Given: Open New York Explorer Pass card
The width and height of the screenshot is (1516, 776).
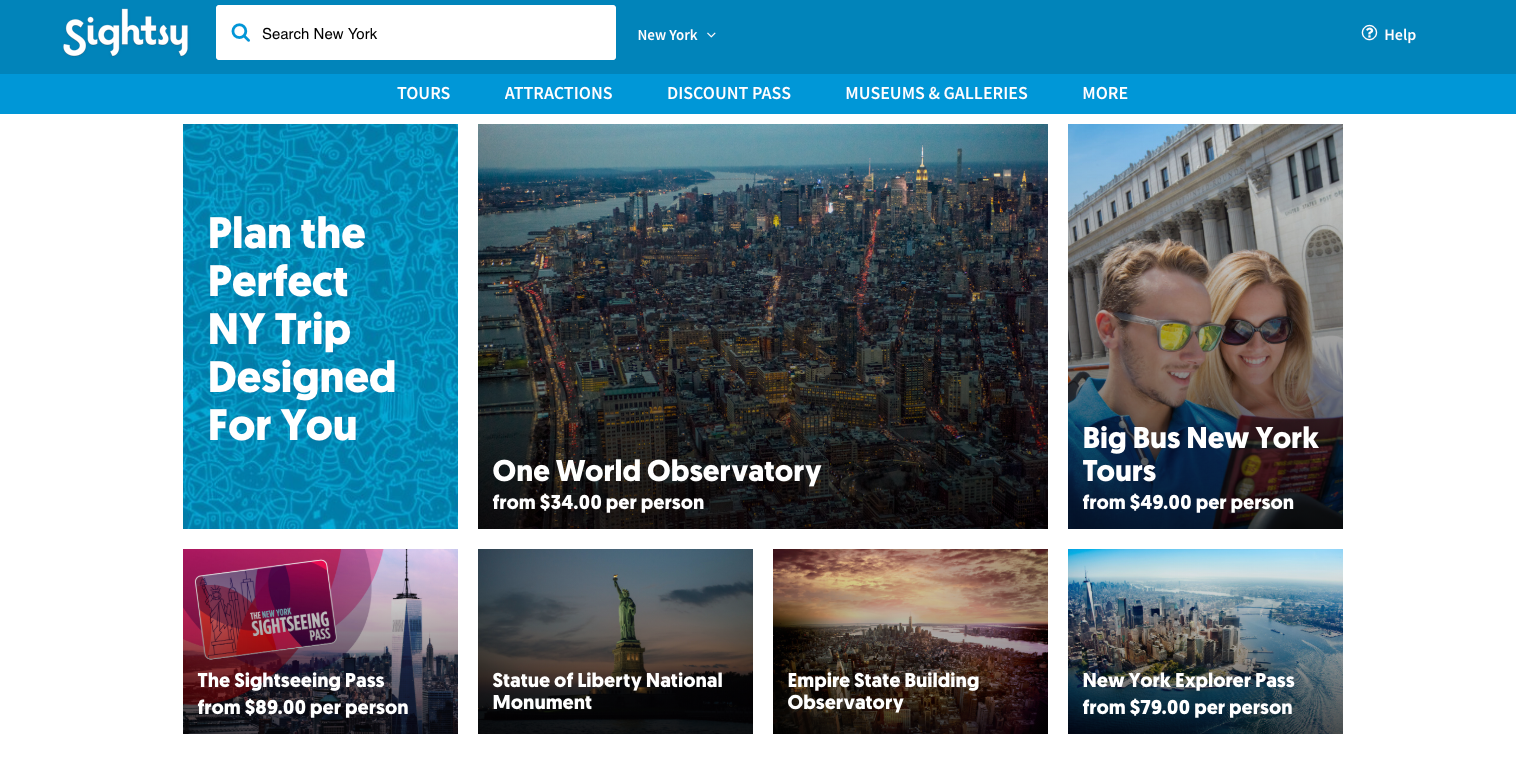Looking at the screenshot, I should click(x=1205, y=641).
